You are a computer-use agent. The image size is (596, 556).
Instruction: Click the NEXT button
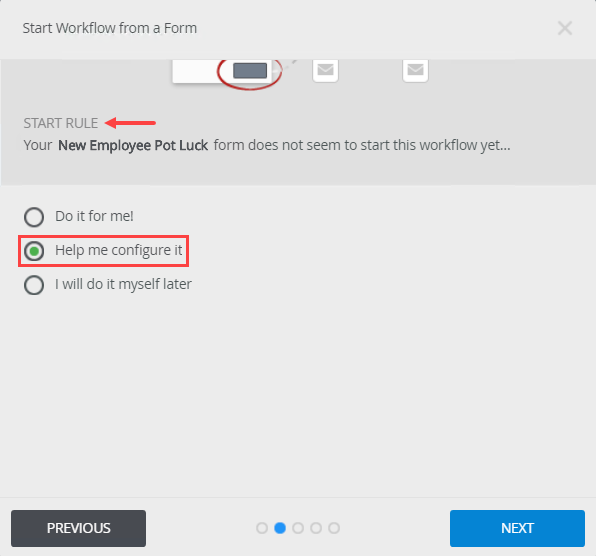click(x=517, y=528)
